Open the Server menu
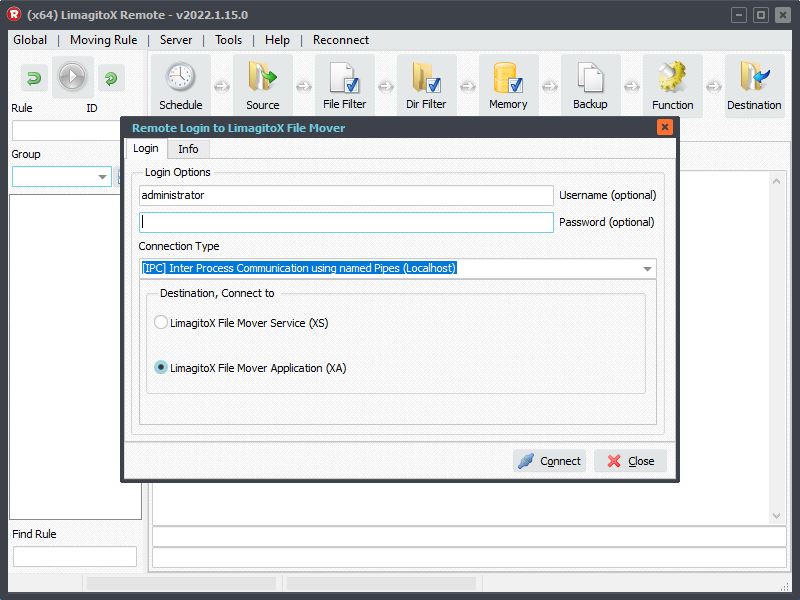Image resolution: width=800 pixels, height=600 pixels. 176,40
